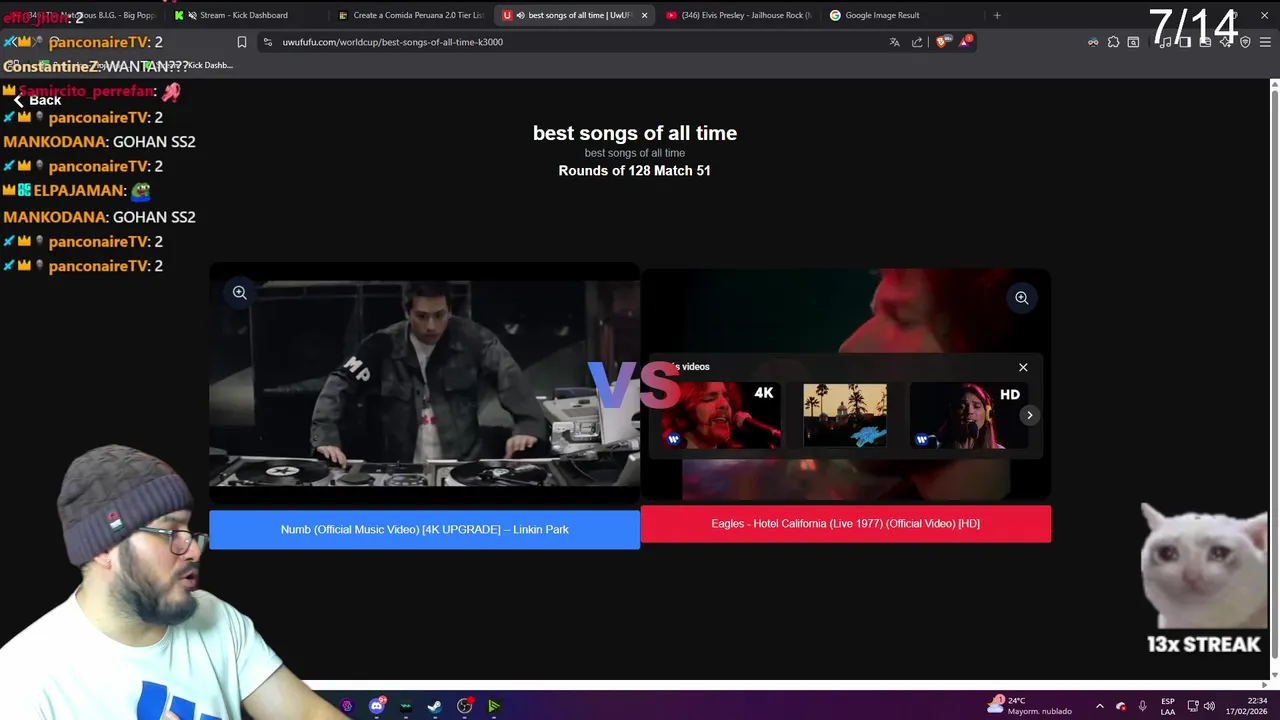Bookmark this page with the bookmark icon
Viewport: 1280px width, 720px height.
click(x=241, y=42)
